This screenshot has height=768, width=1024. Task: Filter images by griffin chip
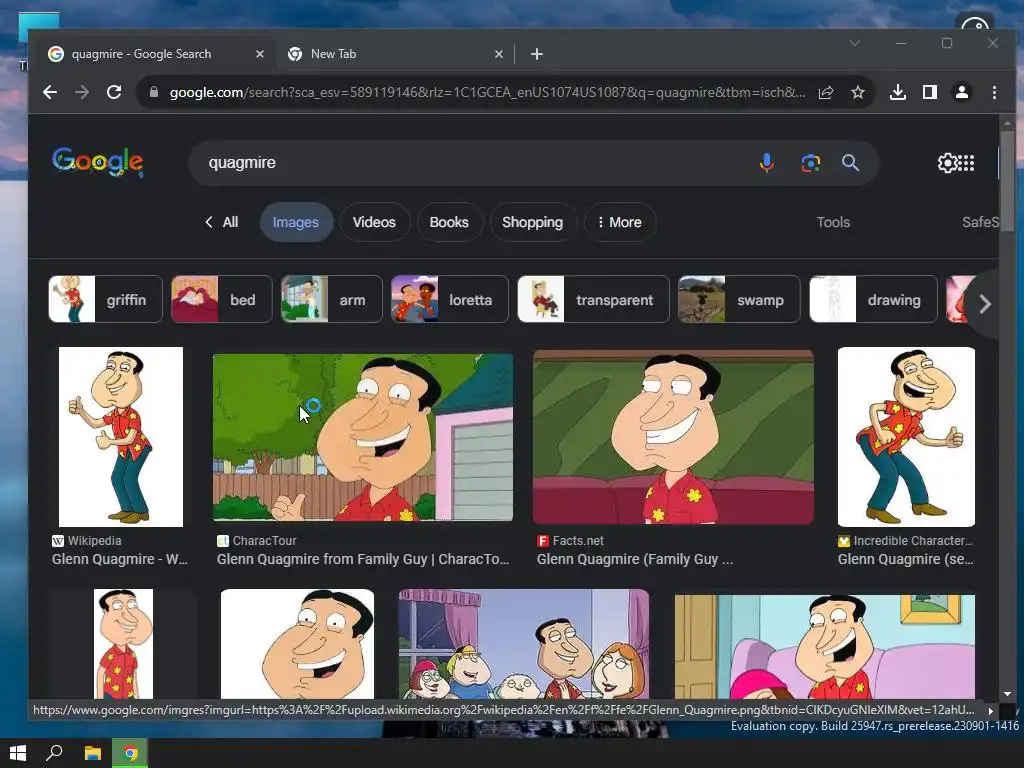point(105,299)
